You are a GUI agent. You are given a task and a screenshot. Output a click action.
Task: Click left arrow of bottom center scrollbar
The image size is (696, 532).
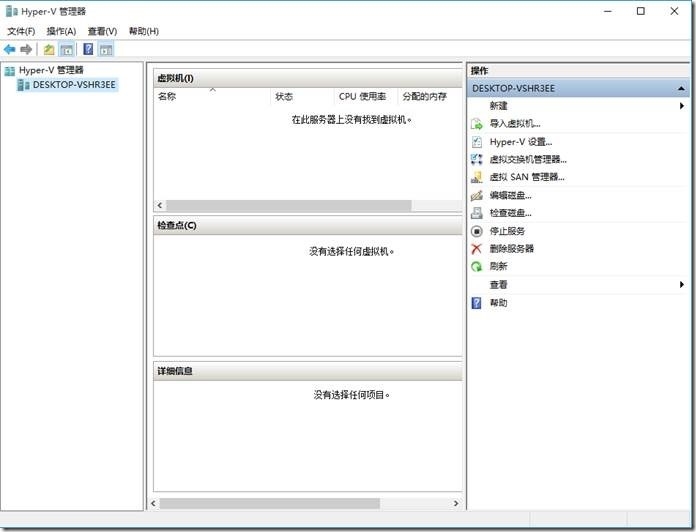[154, 504]
